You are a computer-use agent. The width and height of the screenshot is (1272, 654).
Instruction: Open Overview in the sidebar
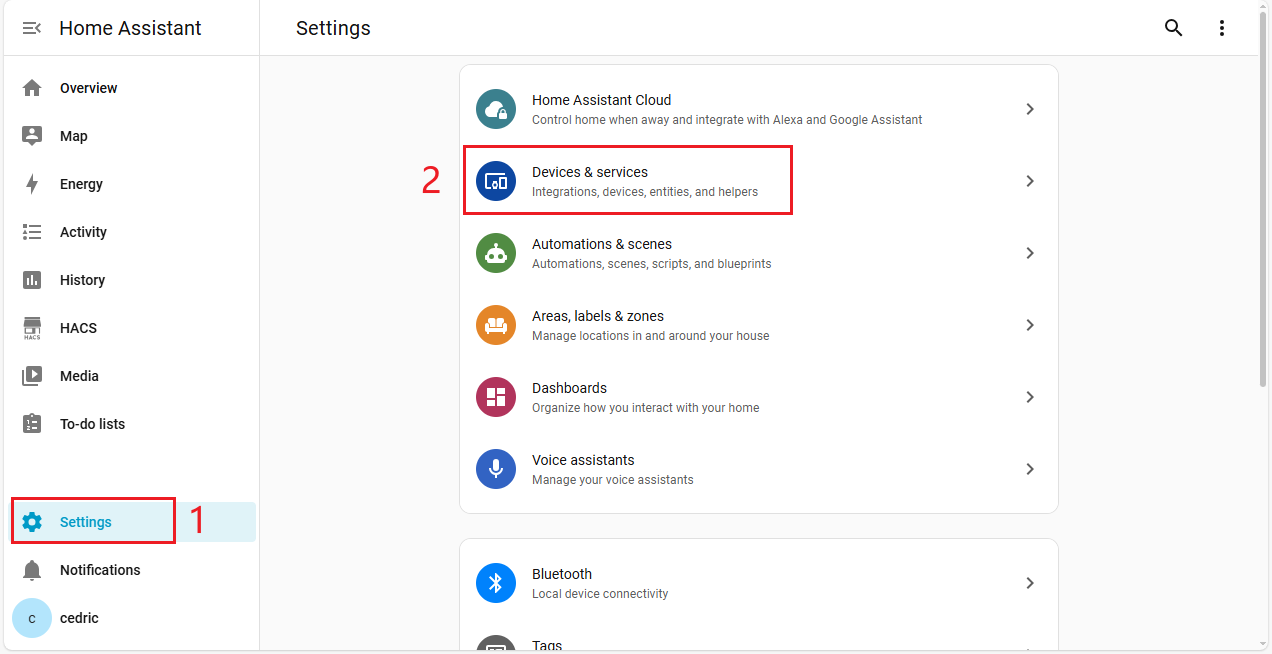[88, 88]
